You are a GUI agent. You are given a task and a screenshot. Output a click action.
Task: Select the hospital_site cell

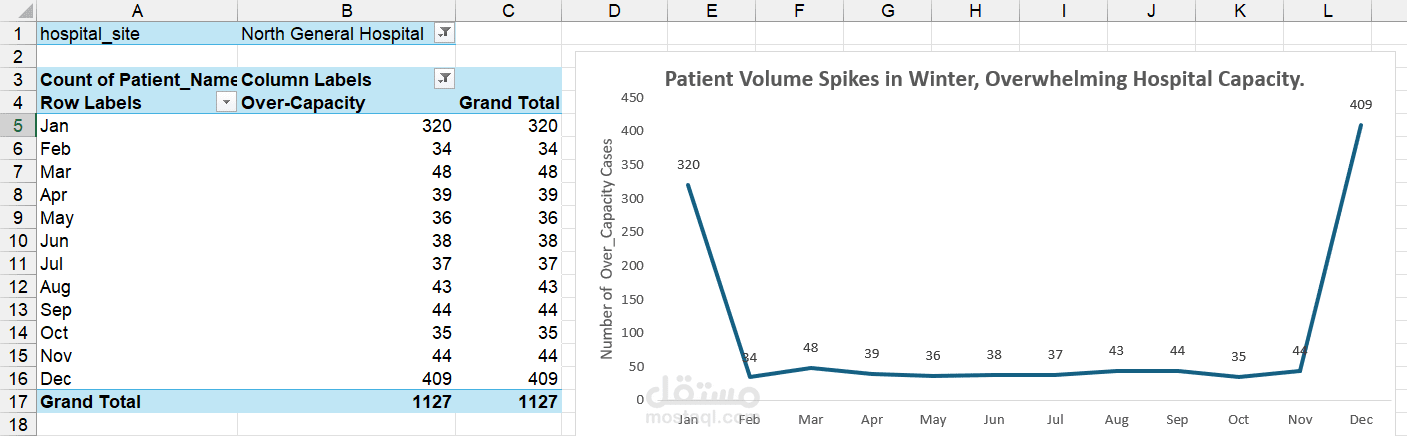pyautogui.click(x=136, y=33)
